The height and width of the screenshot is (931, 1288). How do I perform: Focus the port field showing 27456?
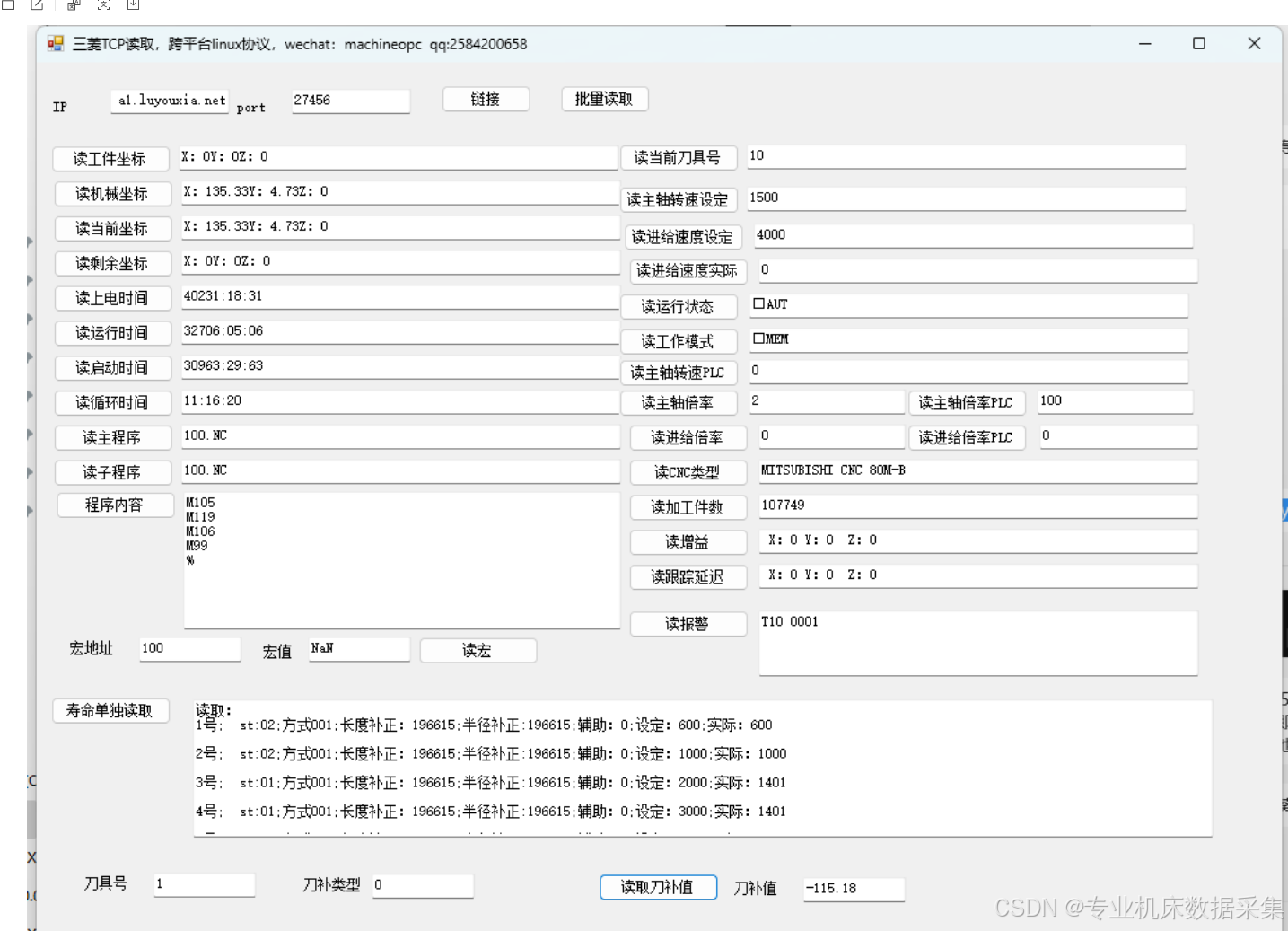[x=351, y=101]
